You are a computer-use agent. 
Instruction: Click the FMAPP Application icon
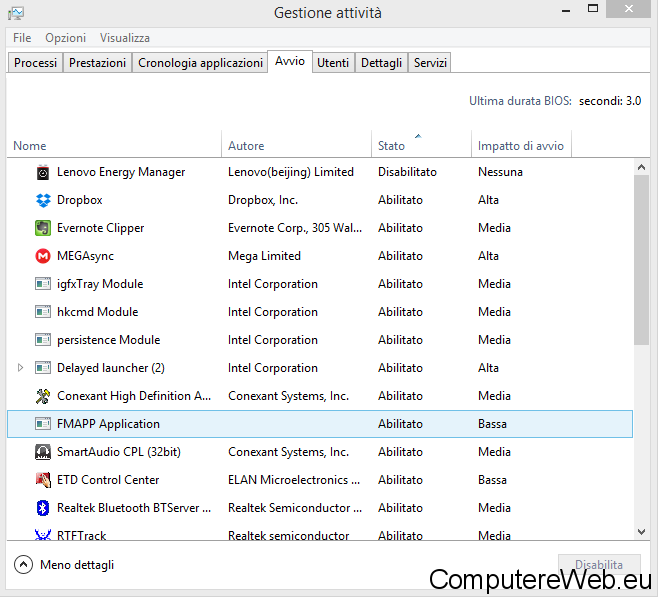(43, 424)
